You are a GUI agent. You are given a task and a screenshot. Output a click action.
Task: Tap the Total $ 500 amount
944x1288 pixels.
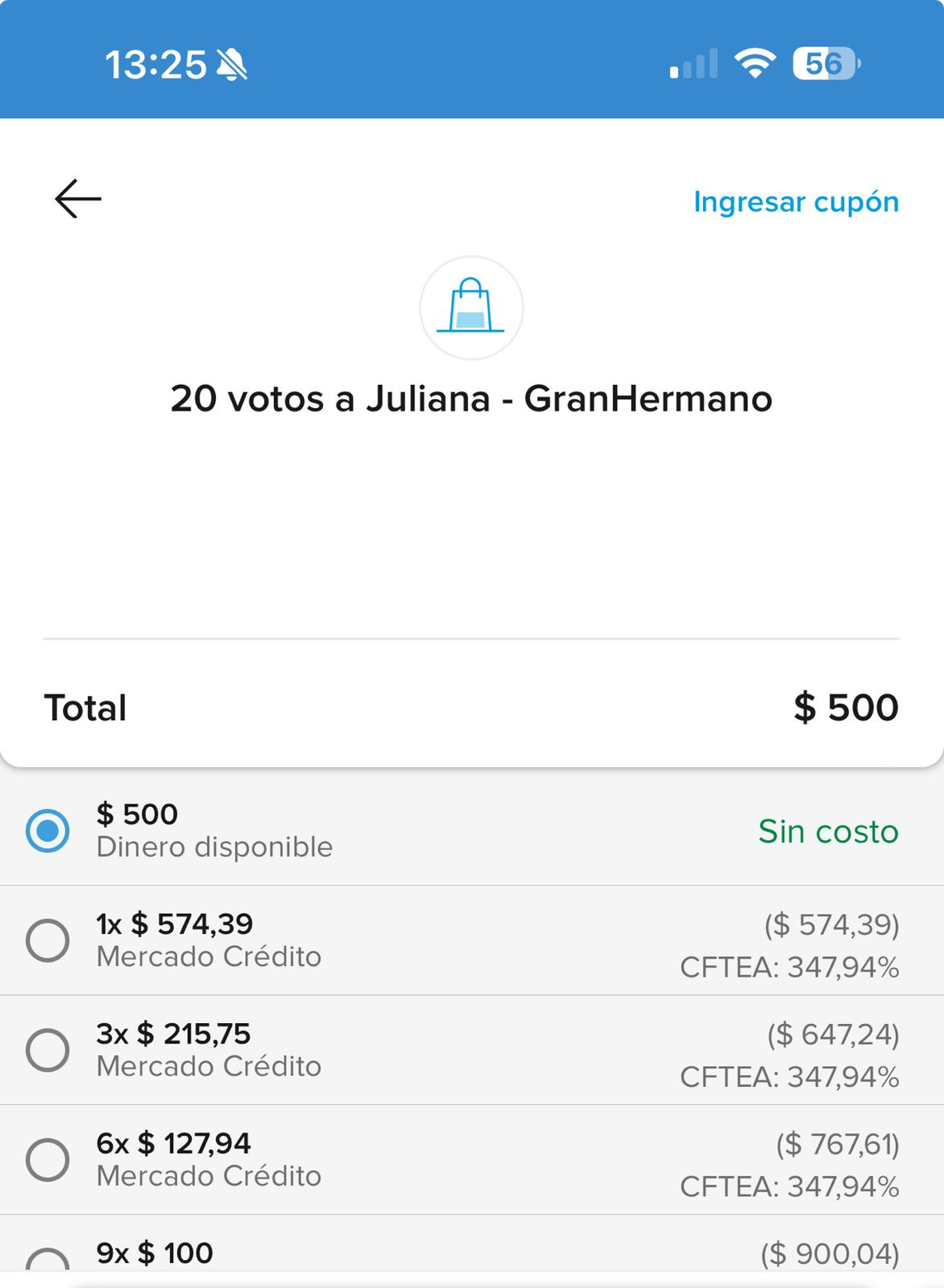click(845, 708)
